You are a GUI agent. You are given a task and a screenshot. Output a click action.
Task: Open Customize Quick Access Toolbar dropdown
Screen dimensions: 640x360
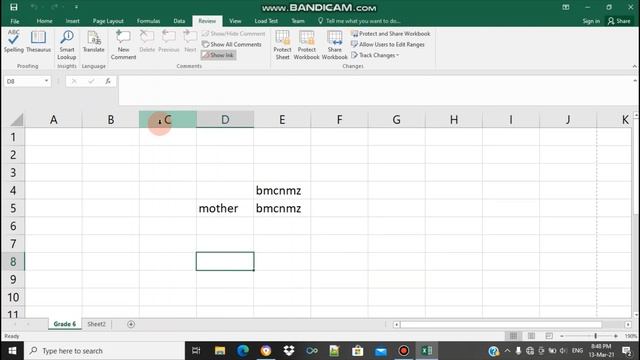[76, 7]
